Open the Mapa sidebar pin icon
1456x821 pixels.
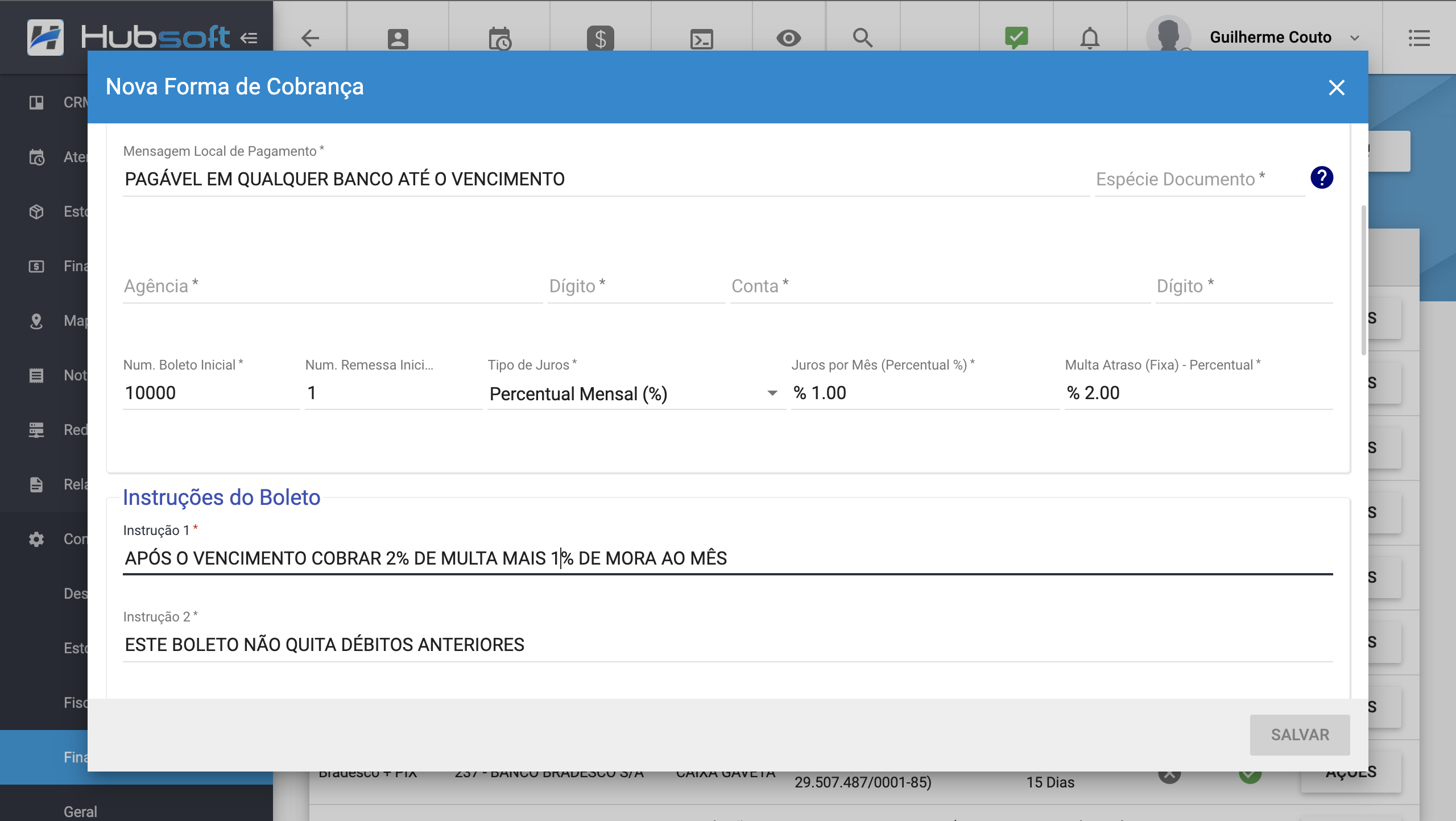point(36,321)
